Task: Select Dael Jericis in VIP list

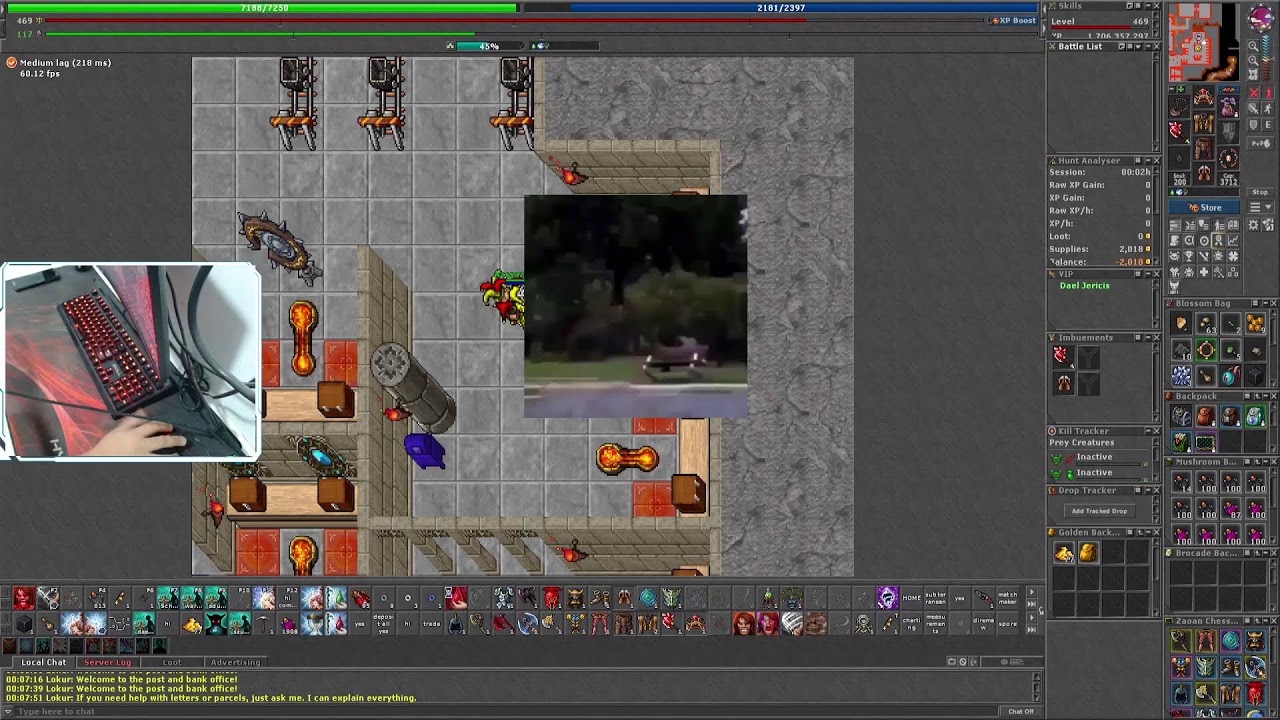Action: tap(1084, 285)
